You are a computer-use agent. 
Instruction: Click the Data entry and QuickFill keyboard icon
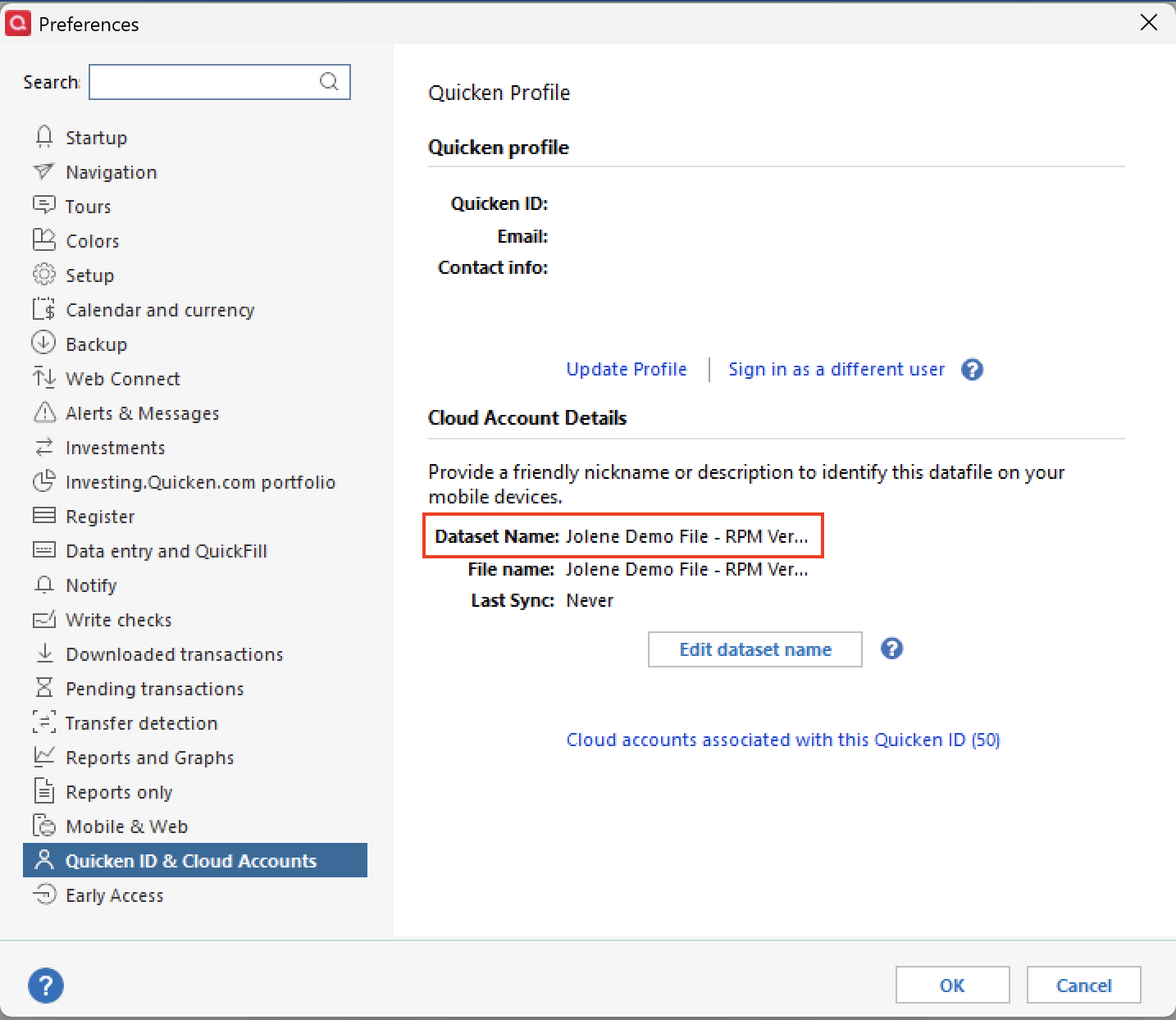44,550
